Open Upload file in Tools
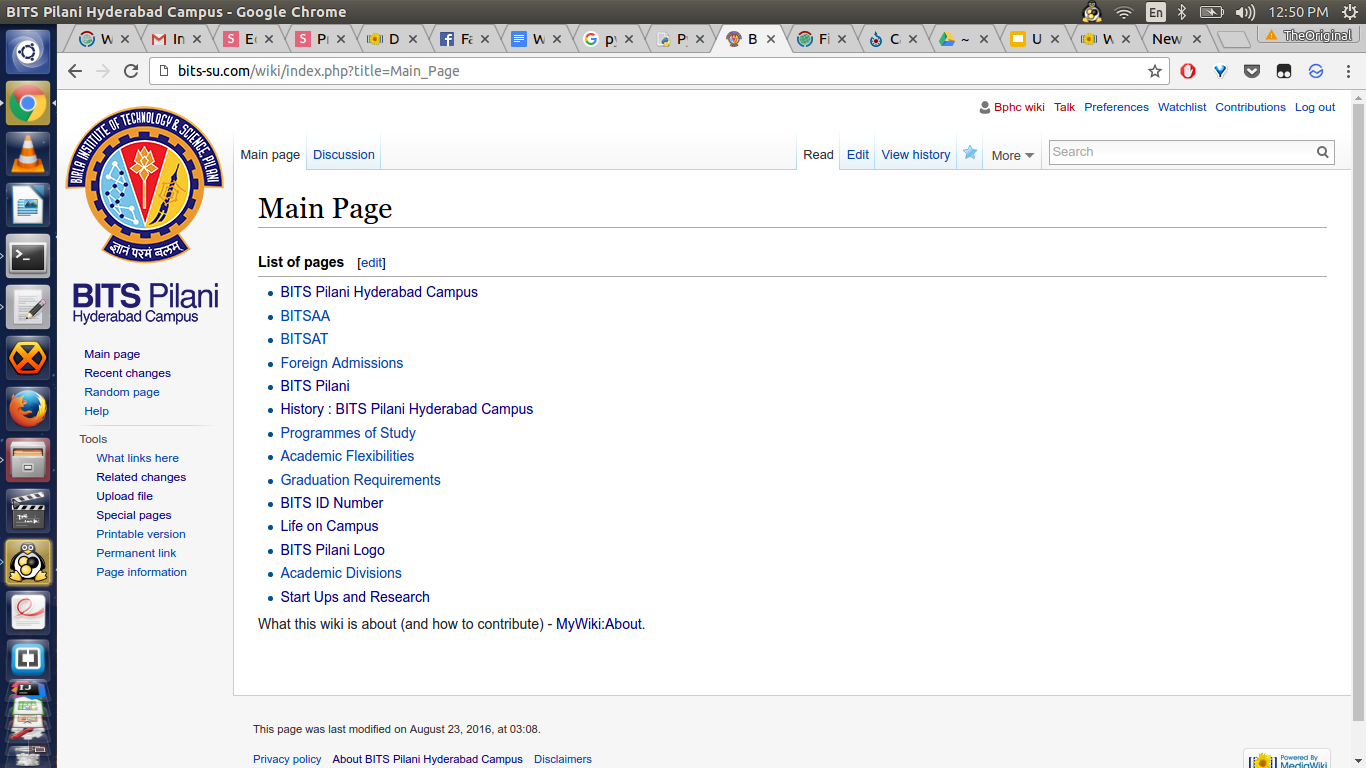The image size is (1366, 768). 124,496
